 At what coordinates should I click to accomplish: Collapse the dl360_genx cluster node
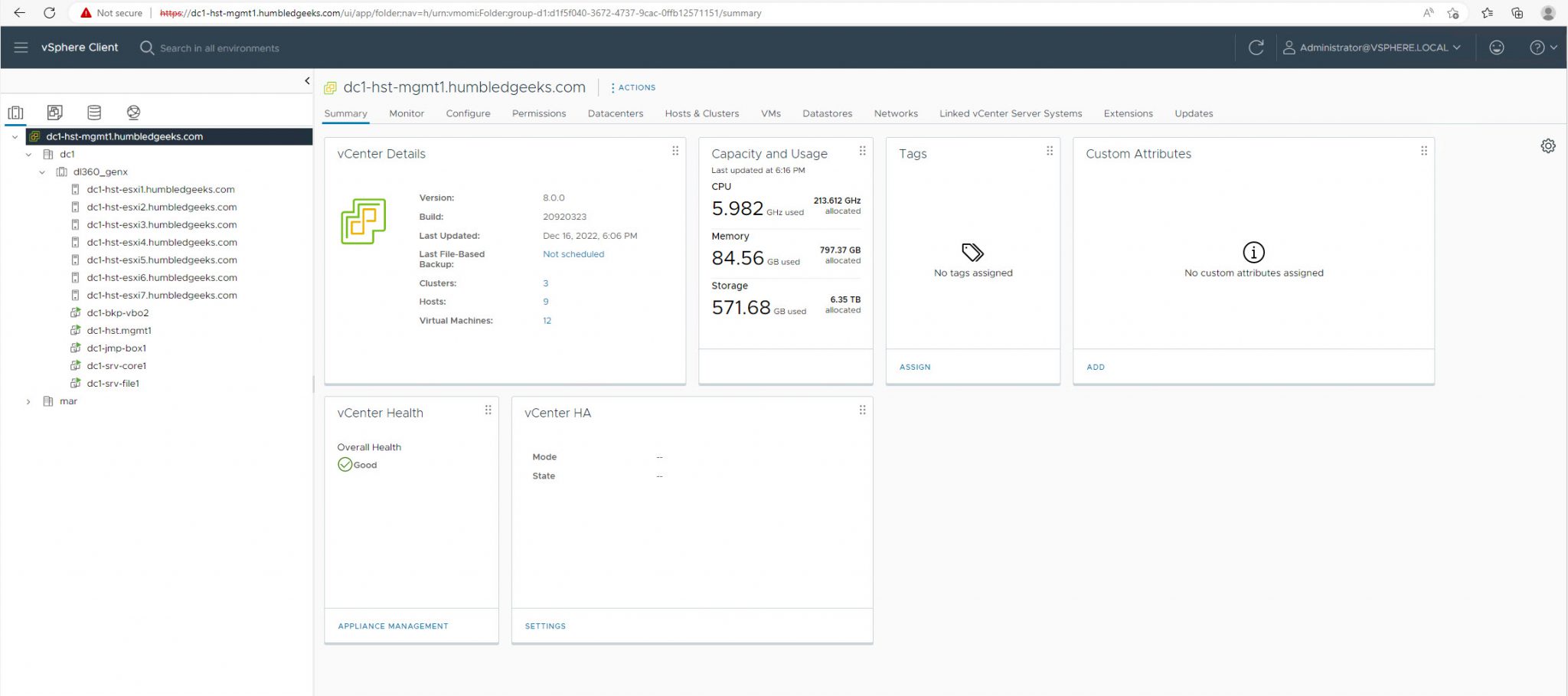(x=42, y=172)
